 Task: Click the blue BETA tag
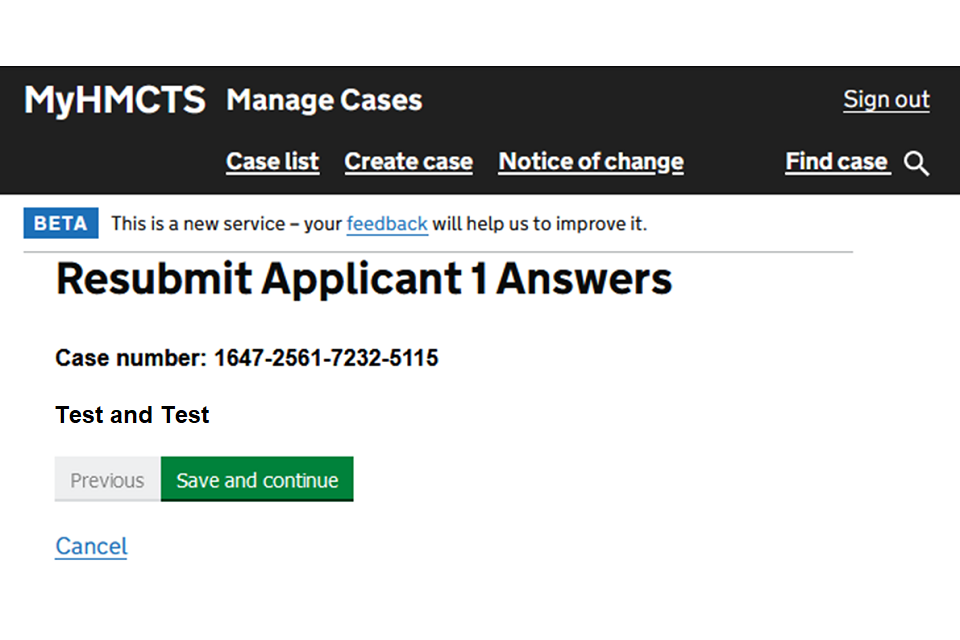61,224
